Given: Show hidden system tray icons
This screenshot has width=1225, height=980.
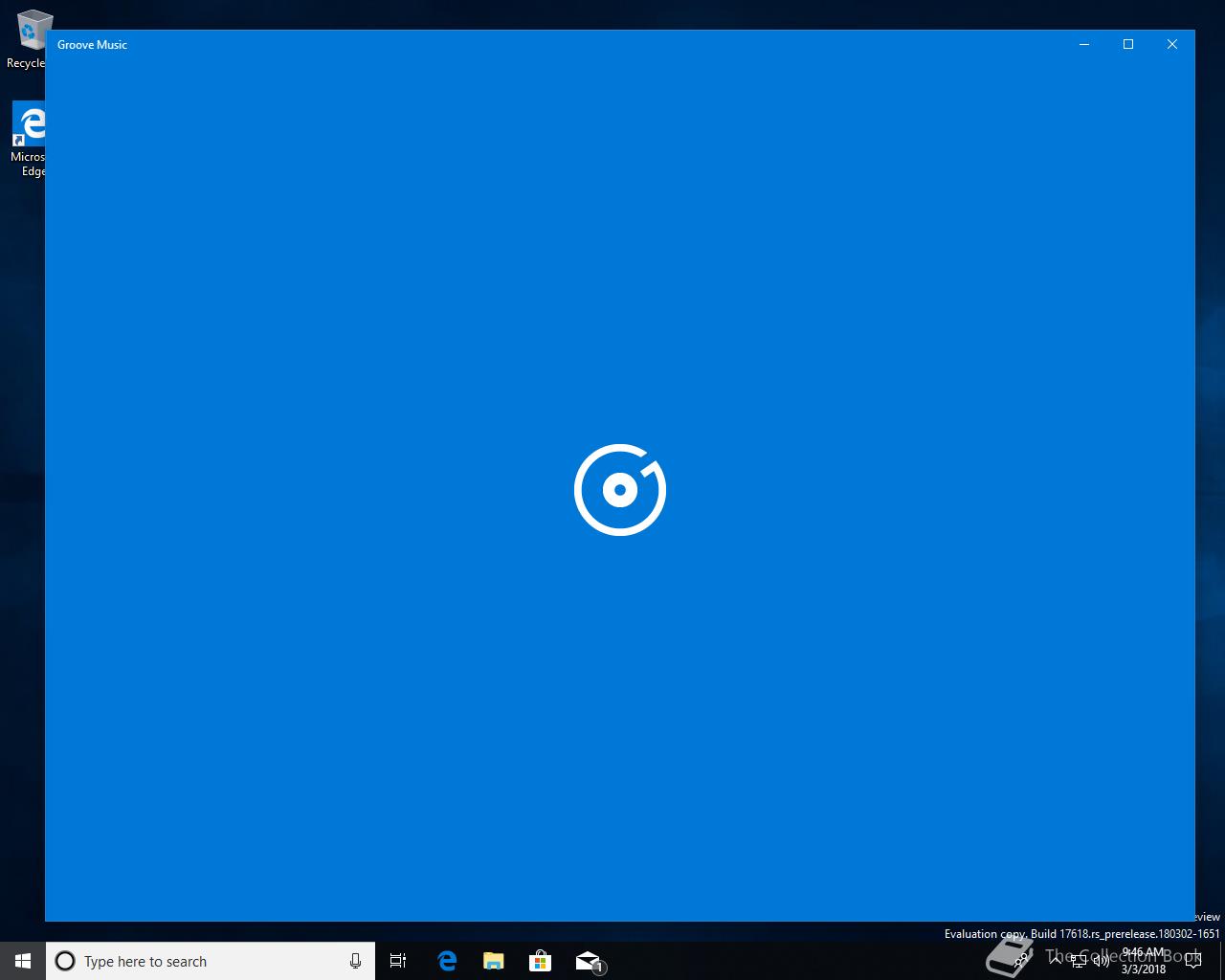Looking at the screenshot, I should pyautogui.click(x=1056, y=959).
